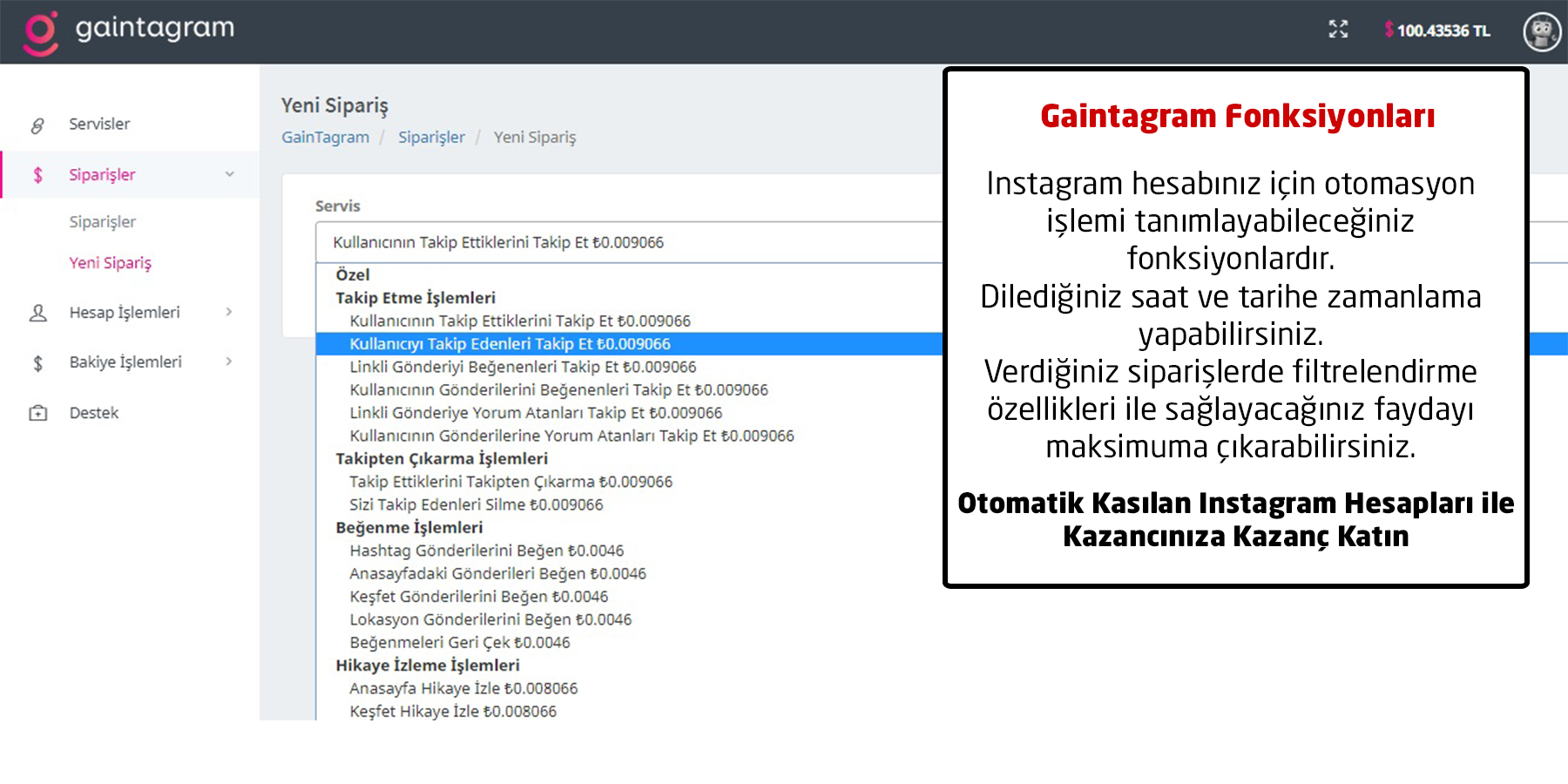Click the Takipten Çıkarma İşlemleri heading

[x=442, y=459]
